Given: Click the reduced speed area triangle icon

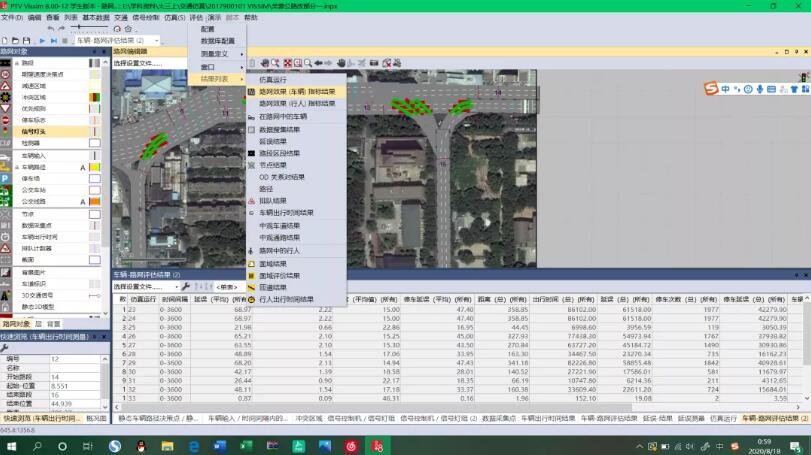Looking at the screenshot, I should (x=5, y=85).
